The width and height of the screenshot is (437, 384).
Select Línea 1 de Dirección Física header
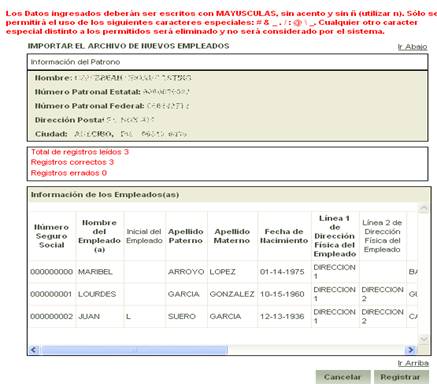click(335, 236)
